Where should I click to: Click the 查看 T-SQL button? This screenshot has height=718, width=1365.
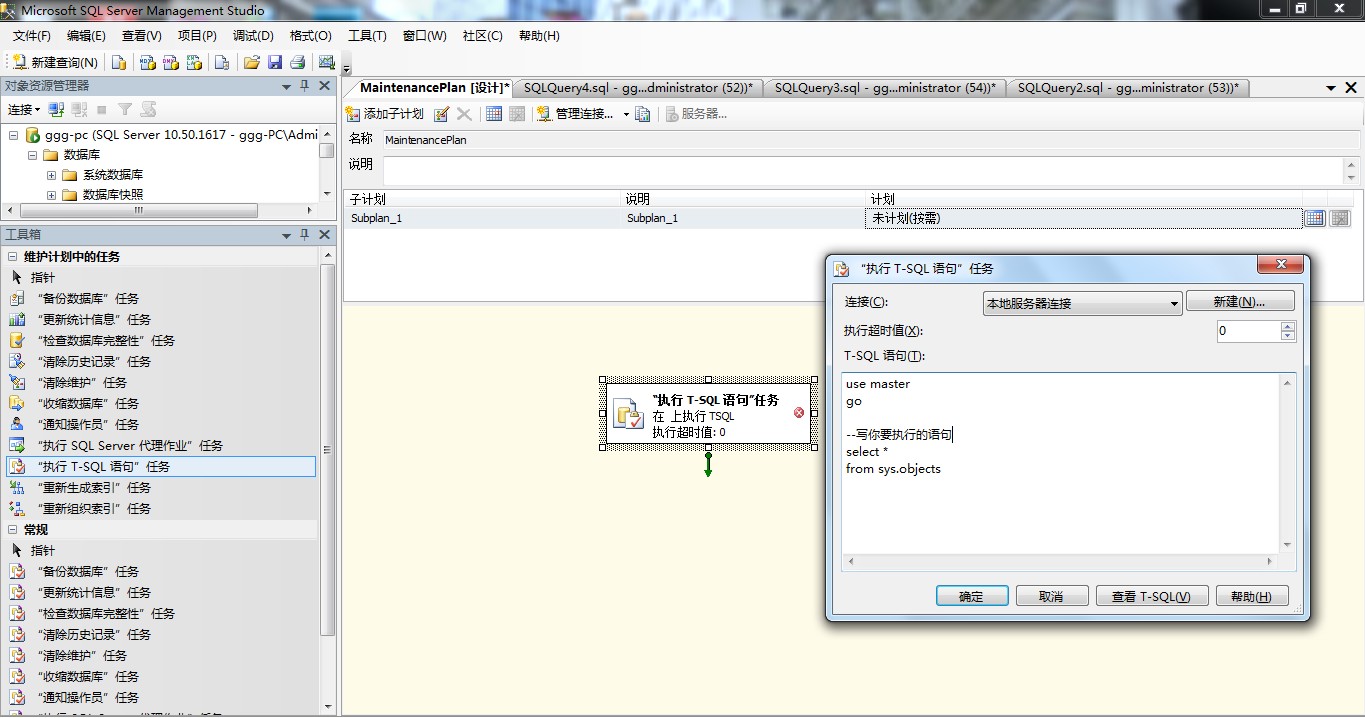point(1151,595)
